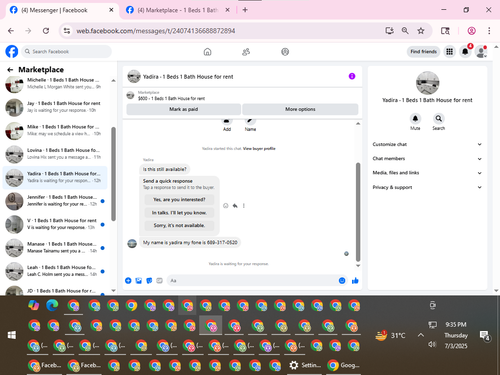Click the Facebook logo icon
Image resolution: width=500 pixels, height=375 pixels.
point(12,52)
